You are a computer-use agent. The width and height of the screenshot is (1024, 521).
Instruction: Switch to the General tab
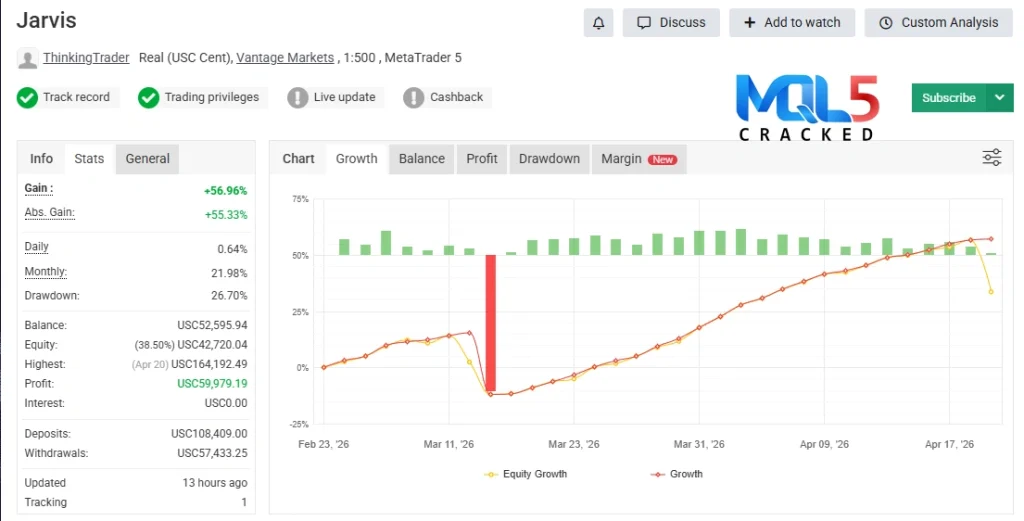pos(148,159)
